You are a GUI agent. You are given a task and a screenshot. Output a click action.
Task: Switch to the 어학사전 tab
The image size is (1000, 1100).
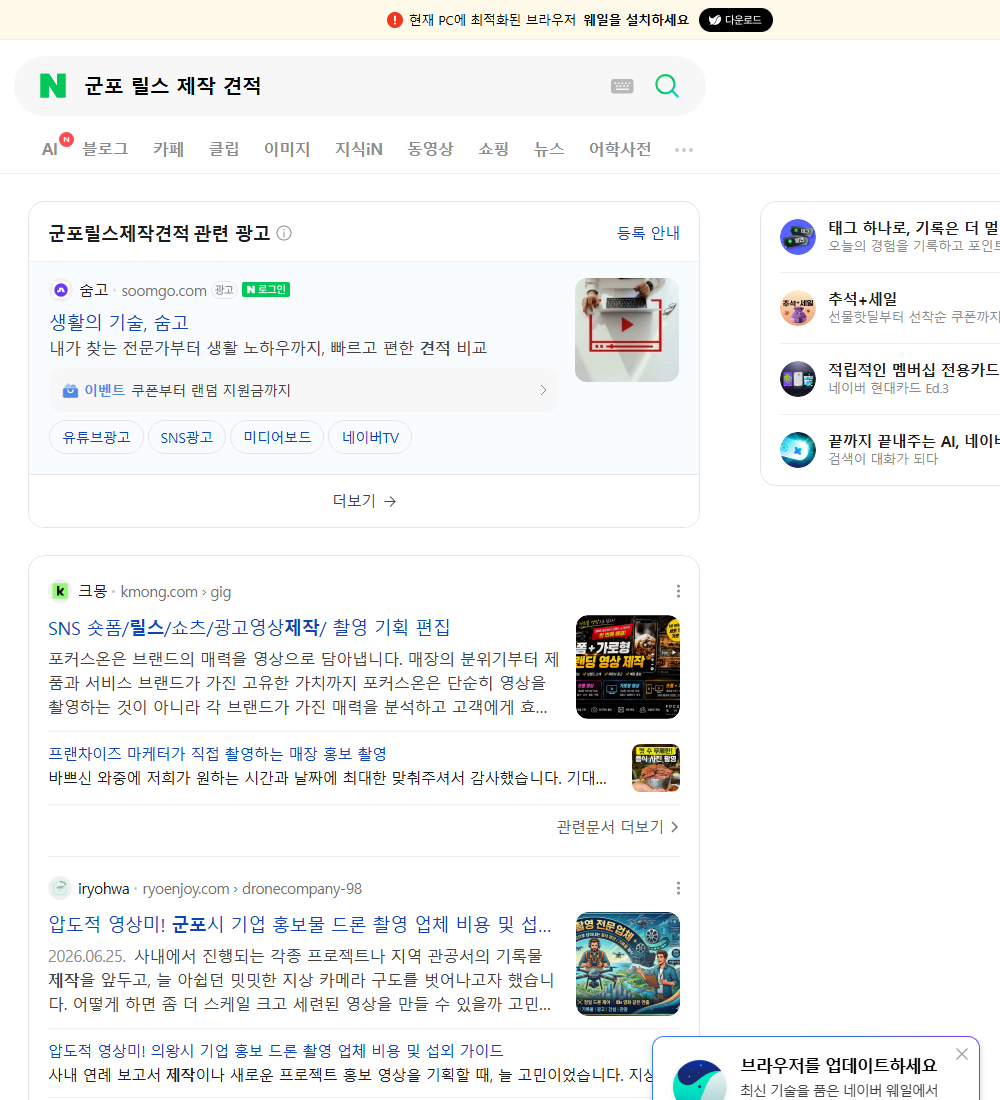(x=620, y=149)
